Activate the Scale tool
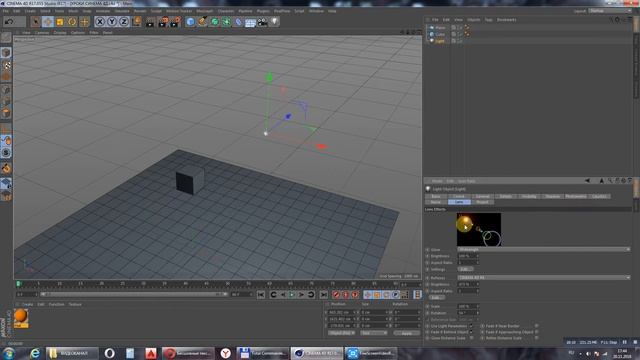Screen dimensions: 640x360 60,22
